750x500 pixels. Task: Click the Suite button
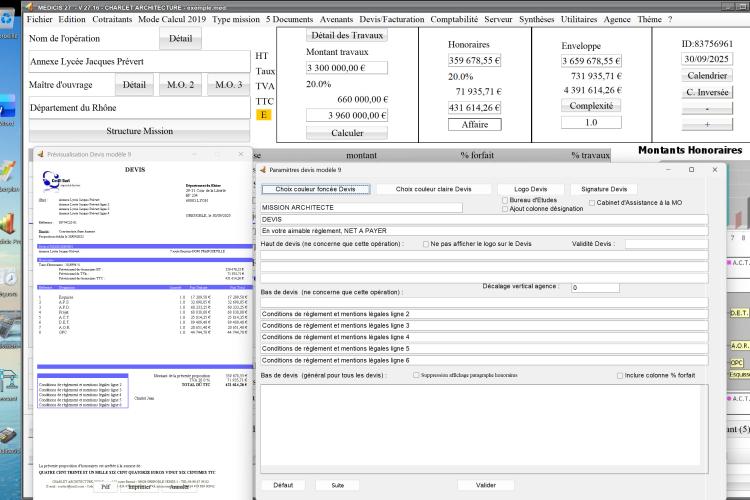pos(337,485)
